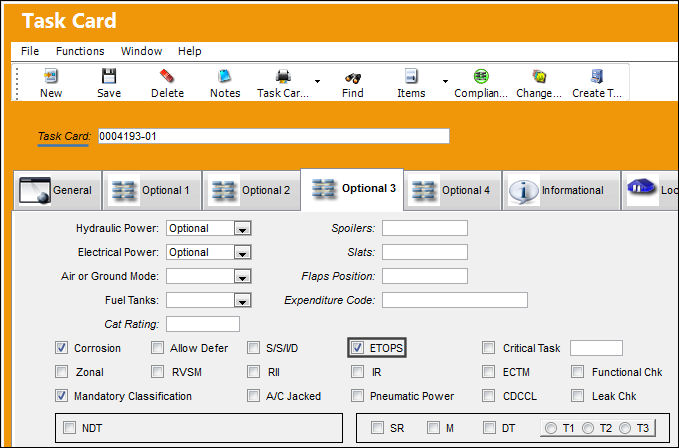Image resolution: width=679 pixels, height=448 pixels.
Task: Check the RII checkbox
Action: [253, 371]
